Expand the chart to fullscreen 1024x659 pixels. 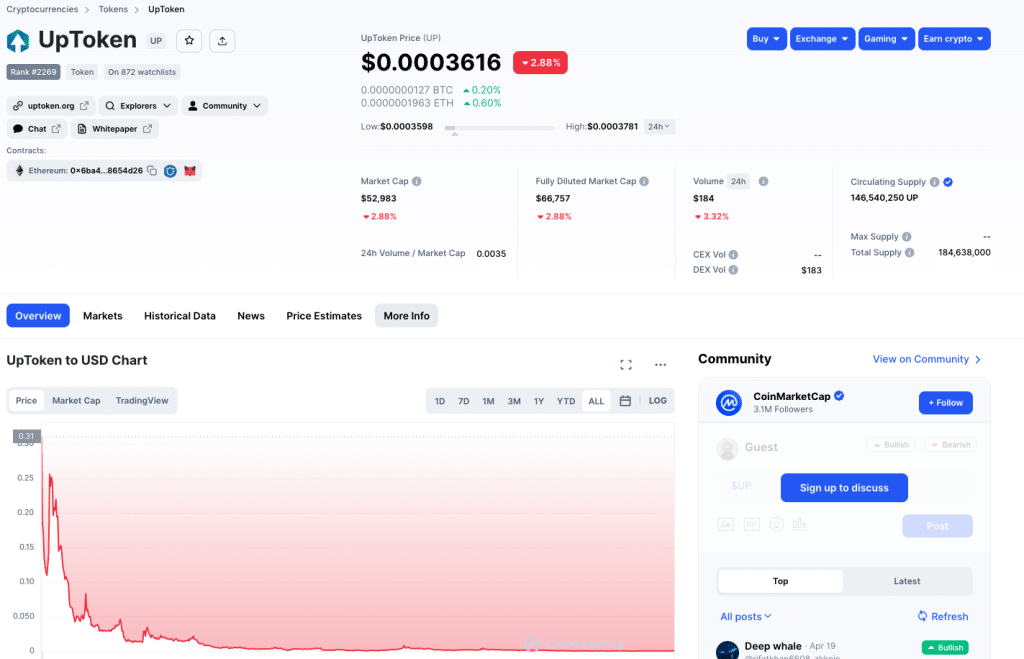(x=626, y=364)
